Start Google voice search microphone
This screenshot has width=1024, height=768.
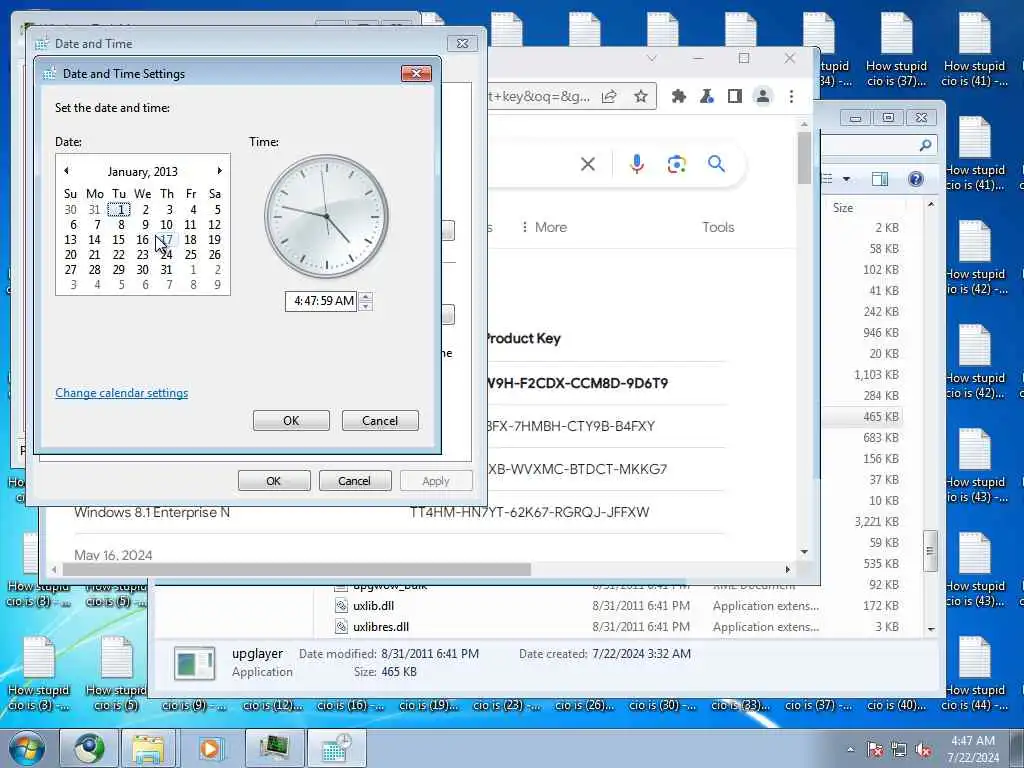click(x=637, y=164)
